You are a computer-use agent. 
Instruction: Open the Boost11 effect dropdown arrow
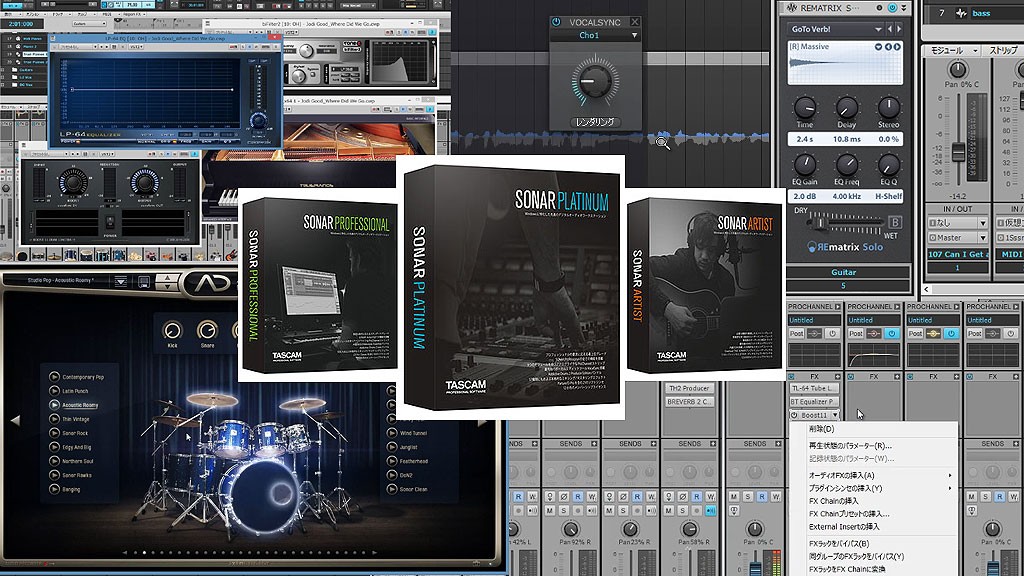click(x=835, y=415)
